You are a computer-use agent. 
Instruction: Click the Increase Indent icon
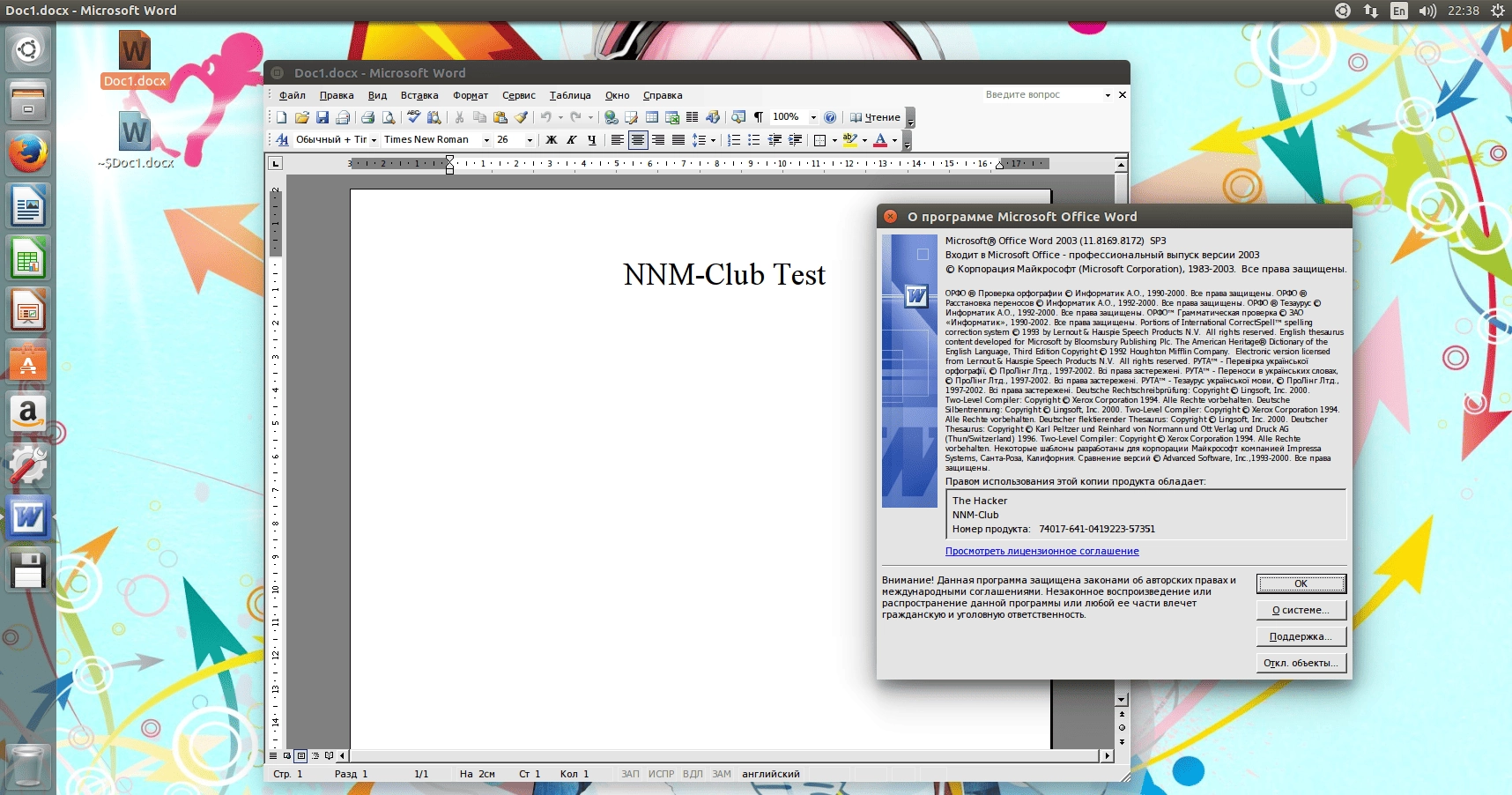coord(796,140)
